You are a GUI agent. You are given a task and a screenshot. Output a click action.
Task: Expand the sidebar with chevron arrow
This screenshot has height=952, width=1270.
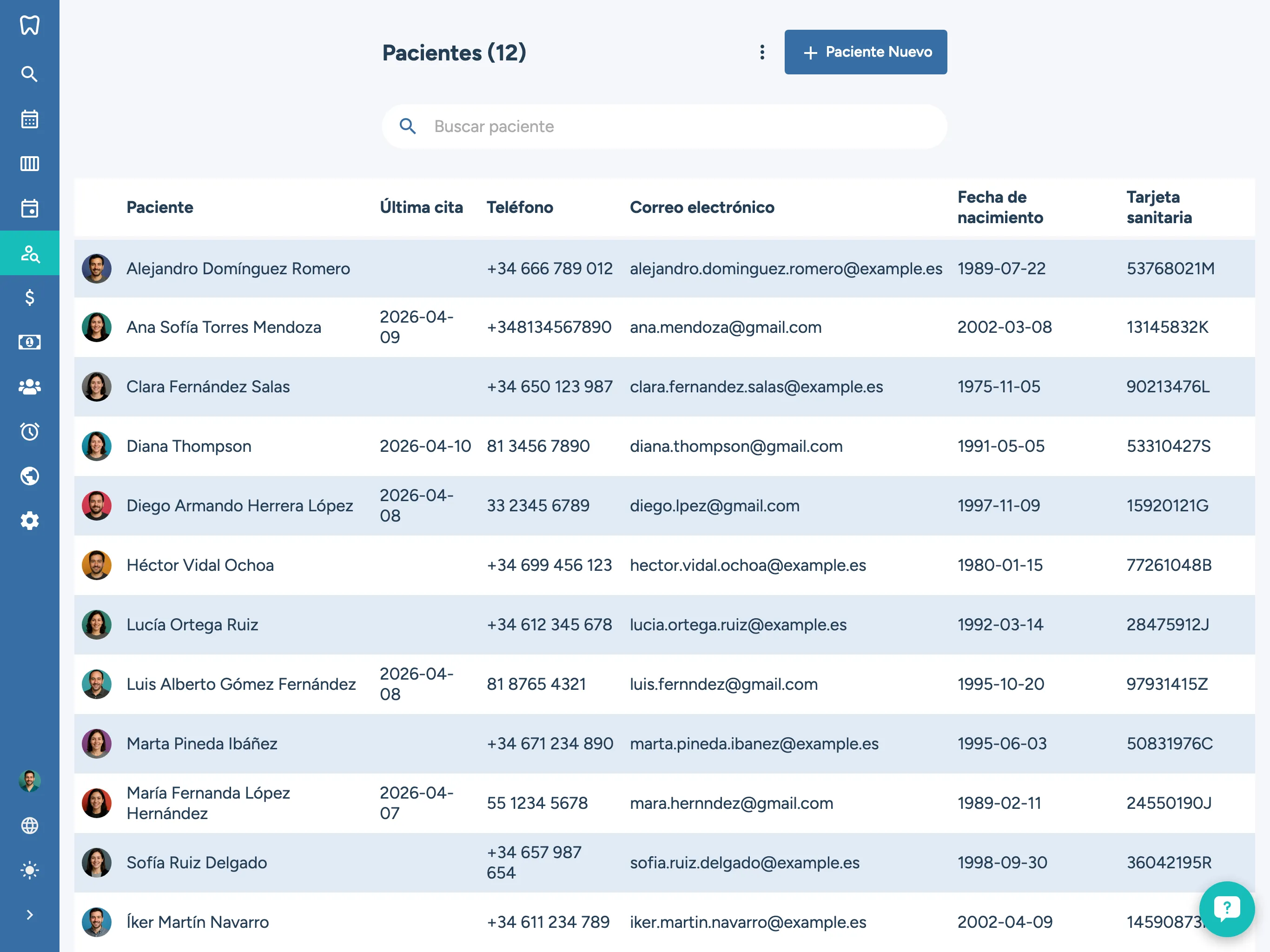[x=29, y=915]
